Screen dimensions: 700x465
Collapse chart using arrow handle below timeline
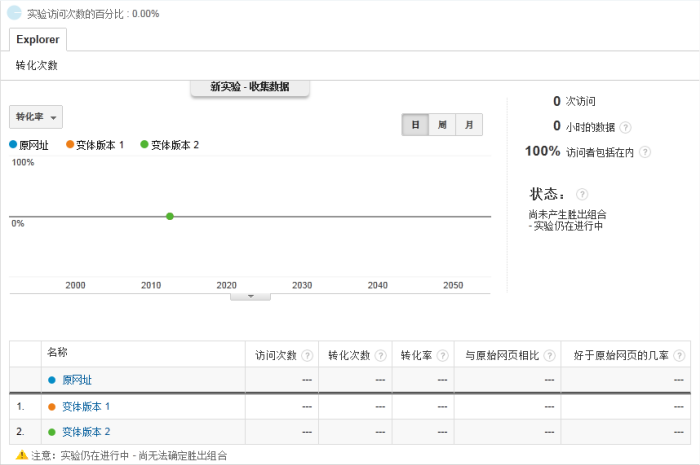251,296
